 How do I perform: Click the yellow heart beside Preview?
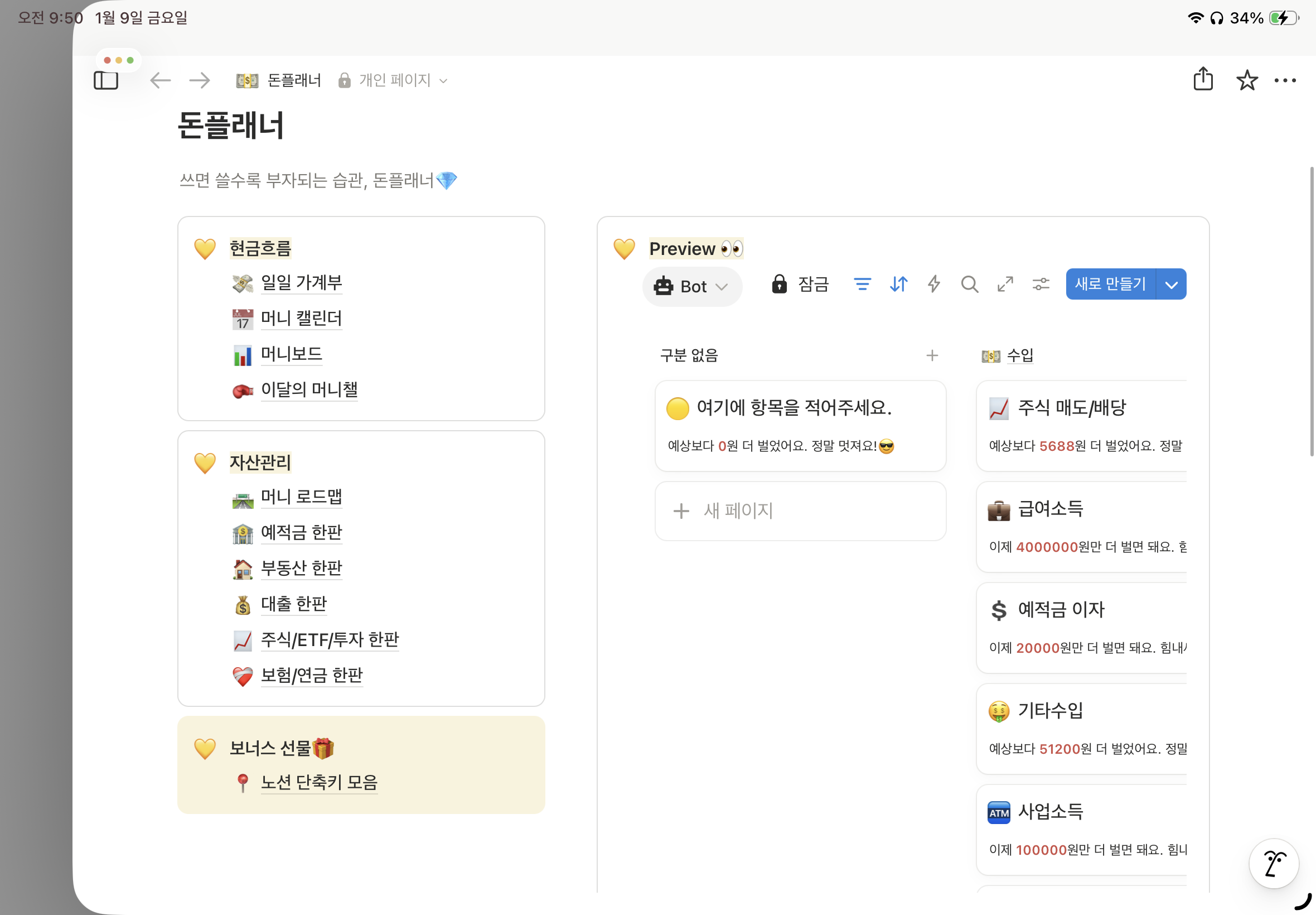pos(624,249)
